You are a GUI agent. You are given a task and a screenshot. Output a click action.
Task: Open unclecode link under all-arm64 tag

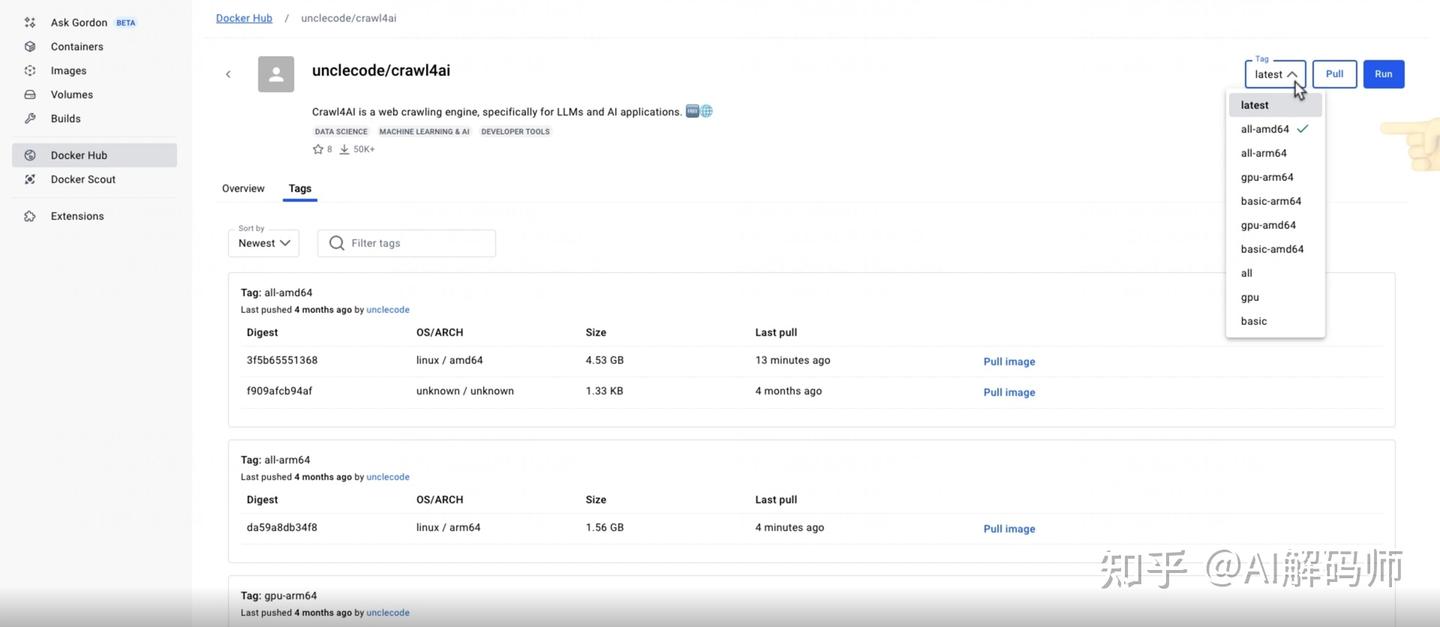pyautogui.click(x=388, y=477)
